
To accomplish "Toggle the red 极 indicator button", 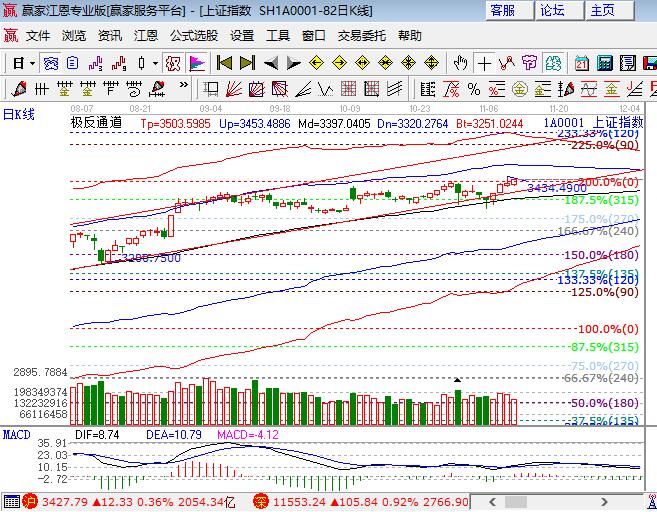I will pos(173,63).
